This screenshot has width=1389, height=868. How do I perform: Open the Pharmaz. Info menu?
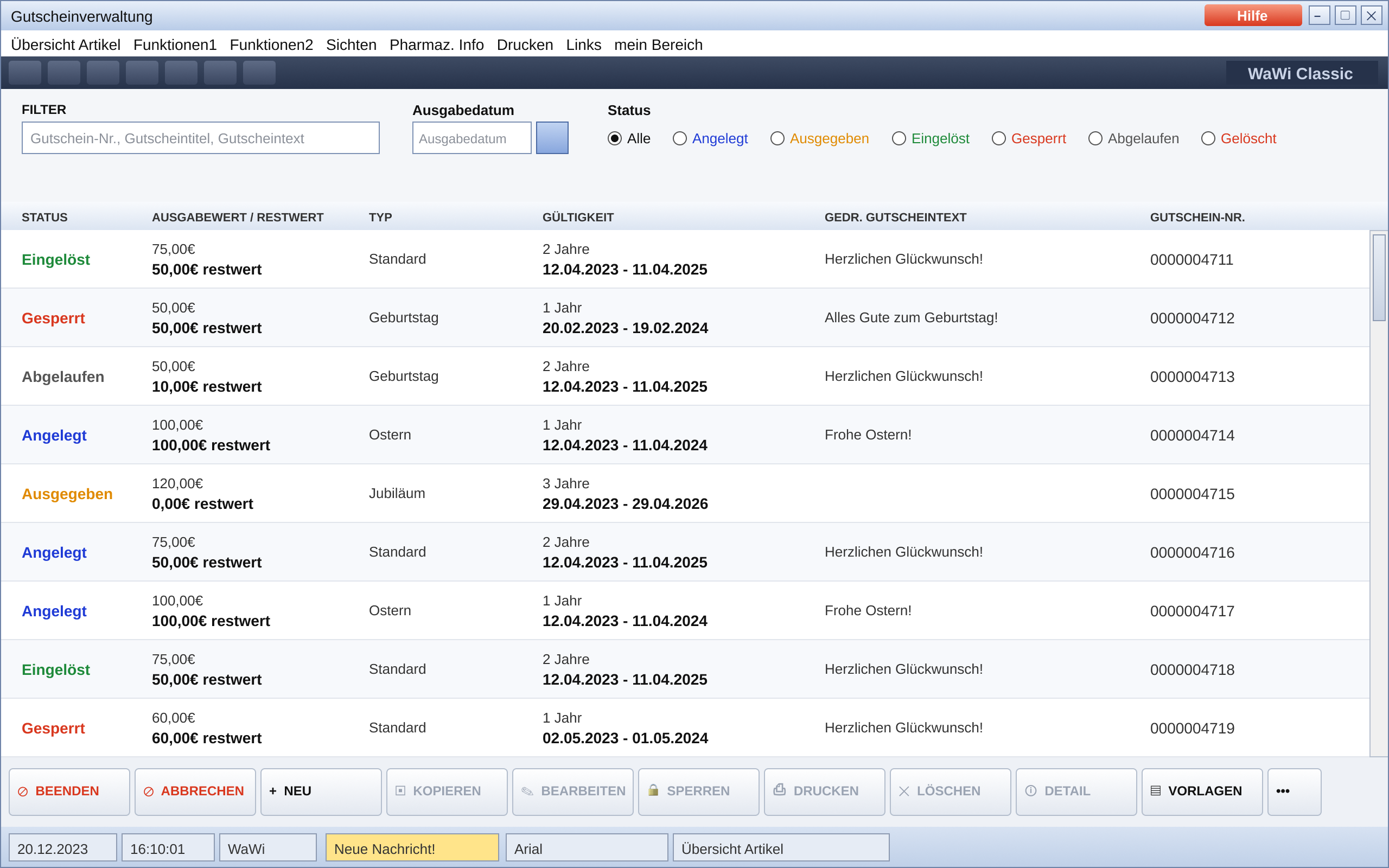(436, 45)
